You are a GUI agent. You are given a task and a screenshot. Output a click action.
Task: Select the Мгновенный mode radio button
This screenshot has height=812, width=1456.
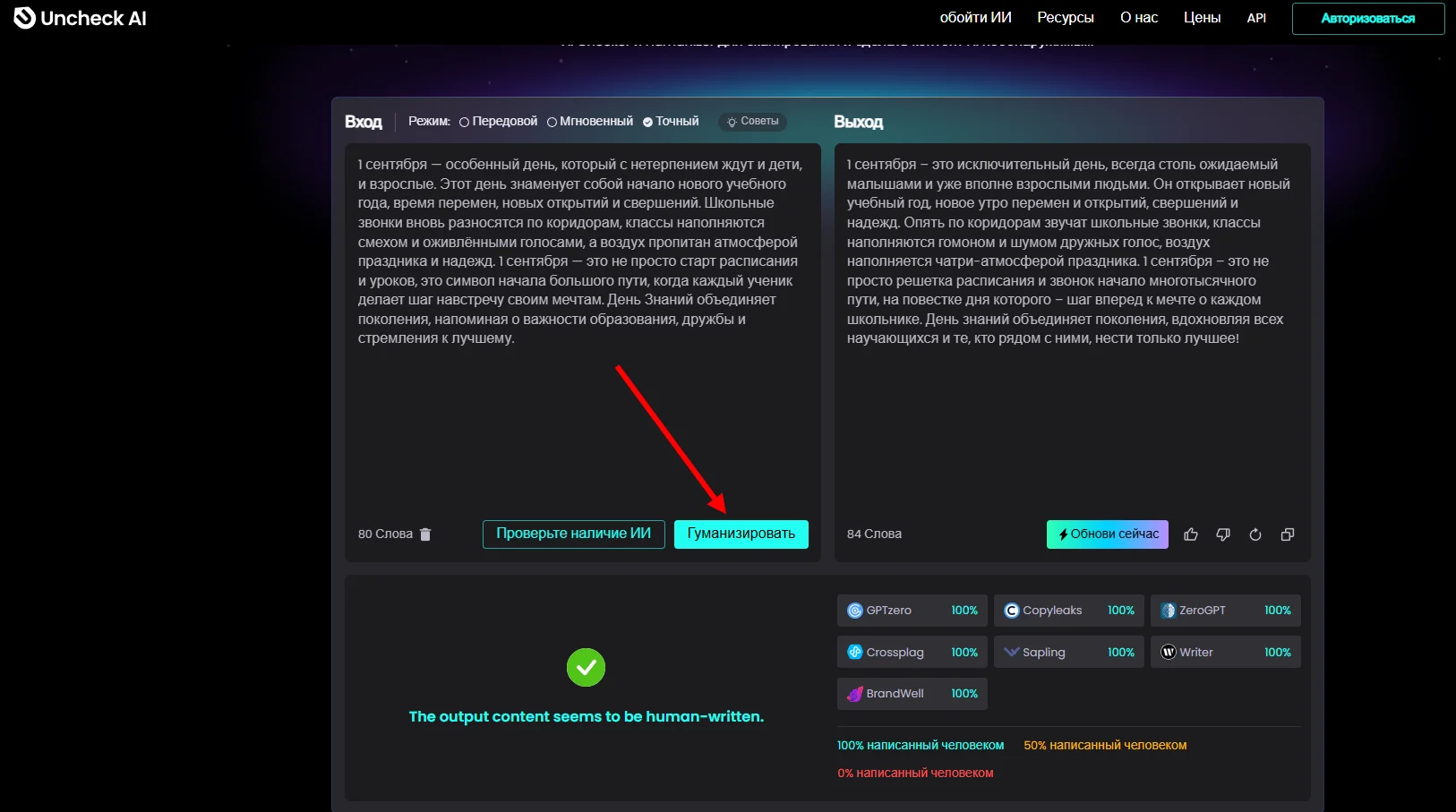(552, 122)
